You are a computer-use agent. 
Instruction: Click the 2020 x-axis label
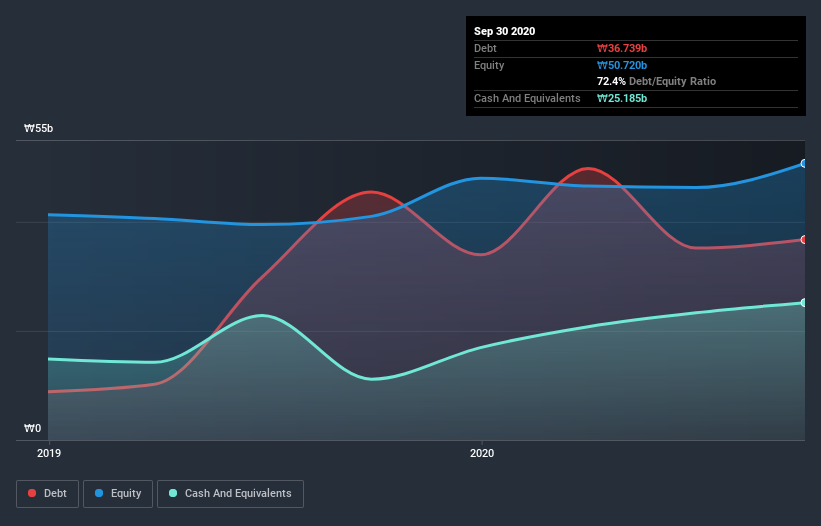(482, 453)
